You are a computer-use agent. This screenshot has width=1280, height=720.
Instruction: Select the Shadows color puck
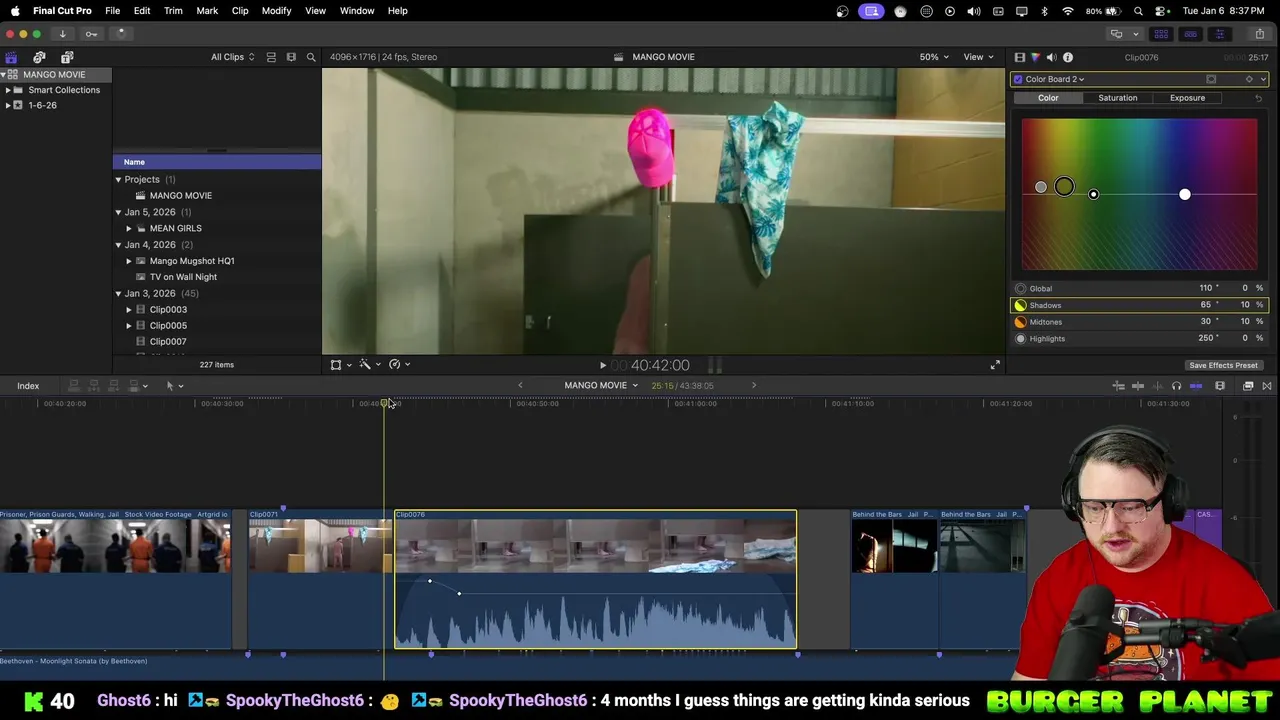[1064, 187]
